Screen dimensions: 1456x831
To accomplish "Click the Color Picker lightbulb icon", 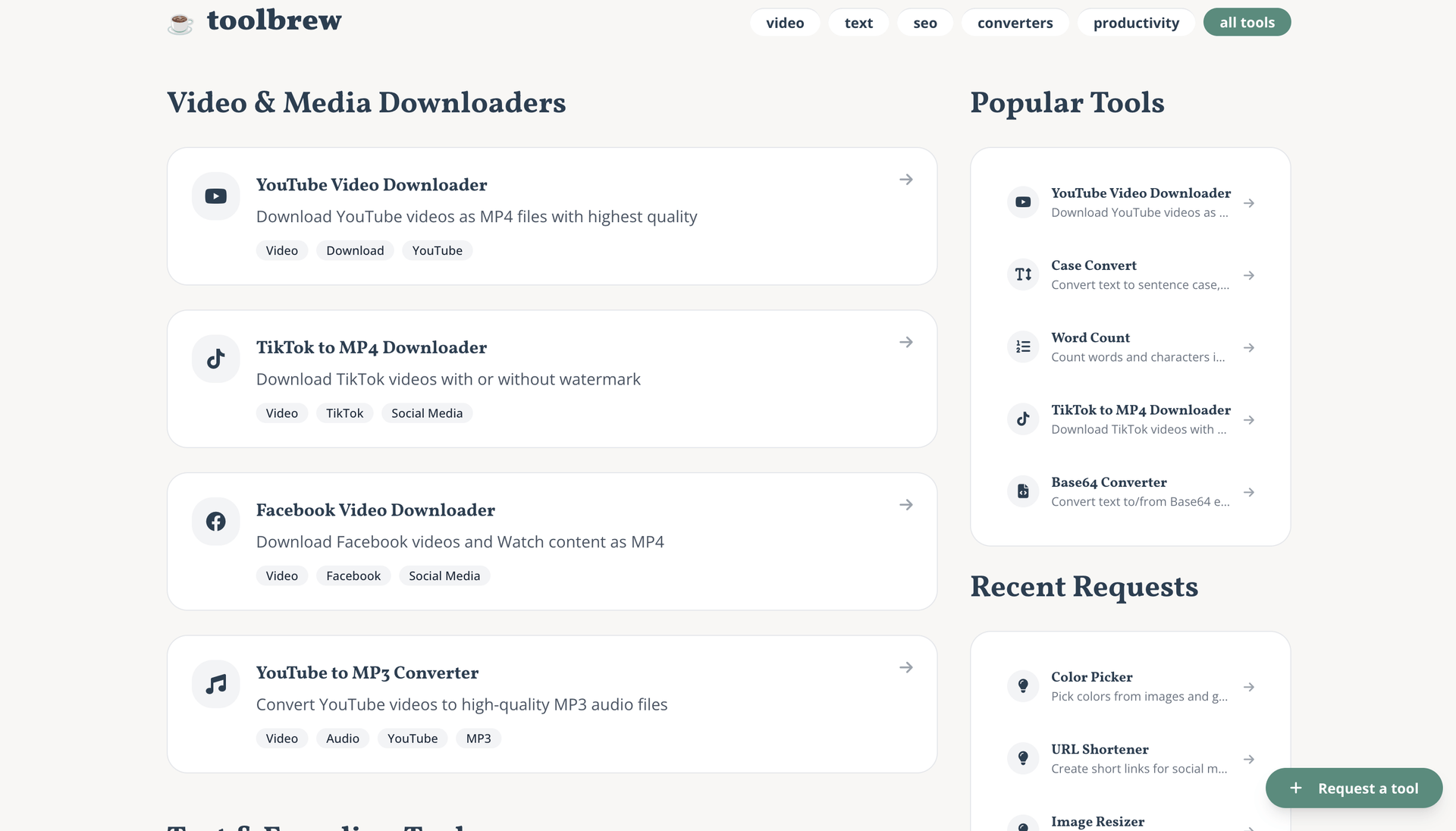I will coord(1023,685).
